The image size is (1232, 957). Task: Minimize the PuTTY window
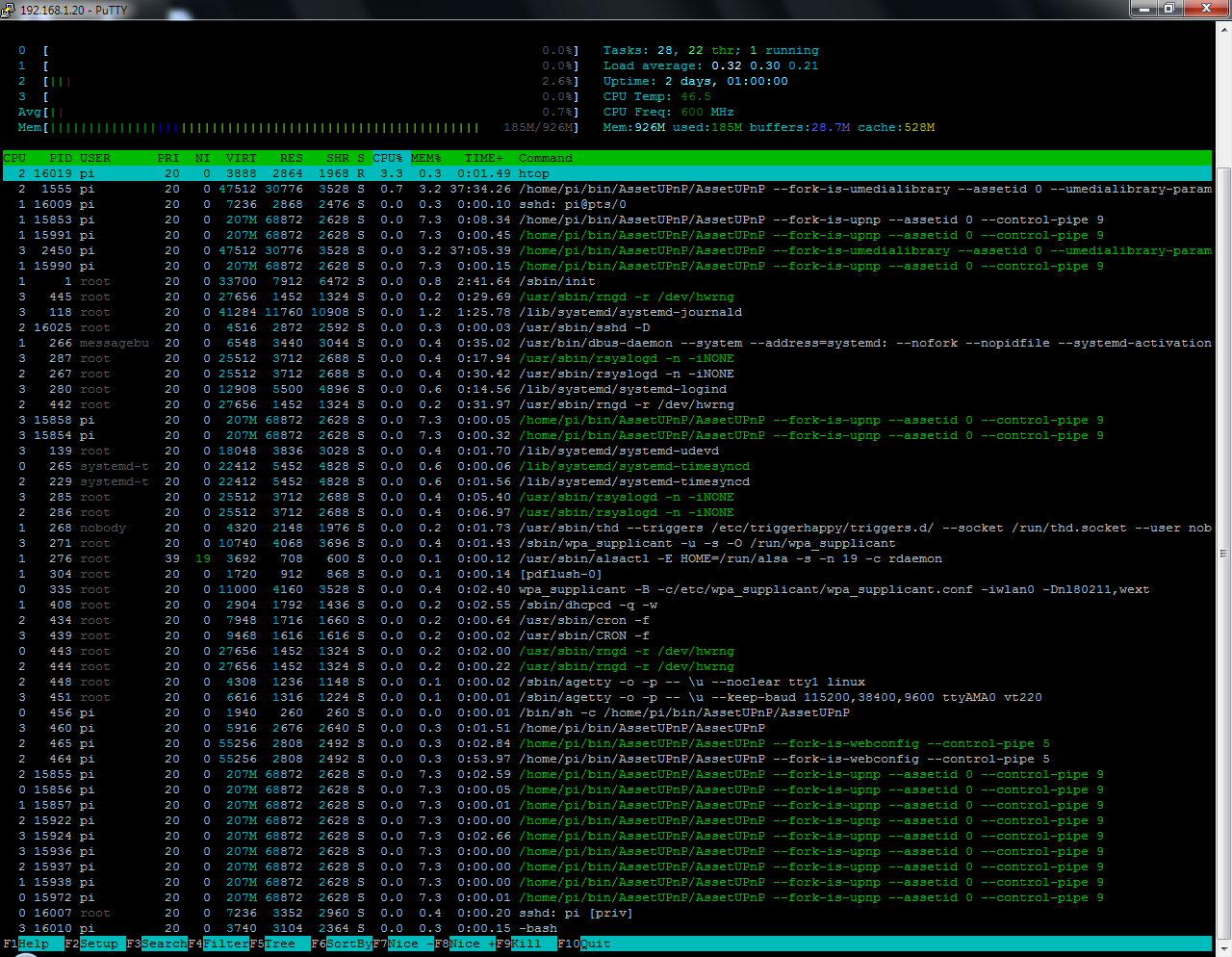(x=1143, y=9)
